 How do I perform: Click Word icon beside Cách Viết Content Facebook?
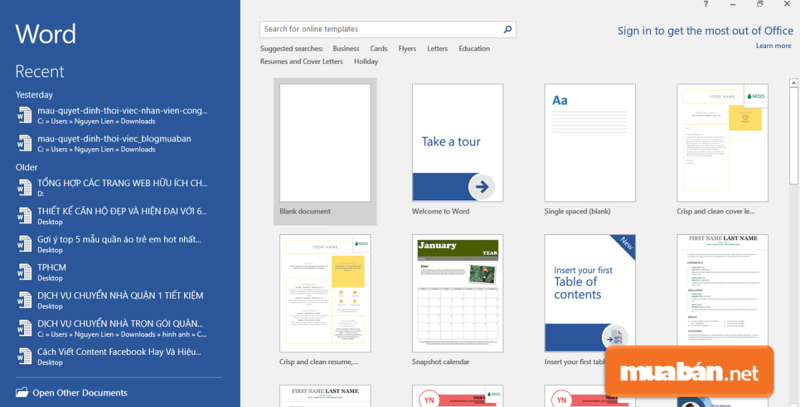[x=24, y=355]
